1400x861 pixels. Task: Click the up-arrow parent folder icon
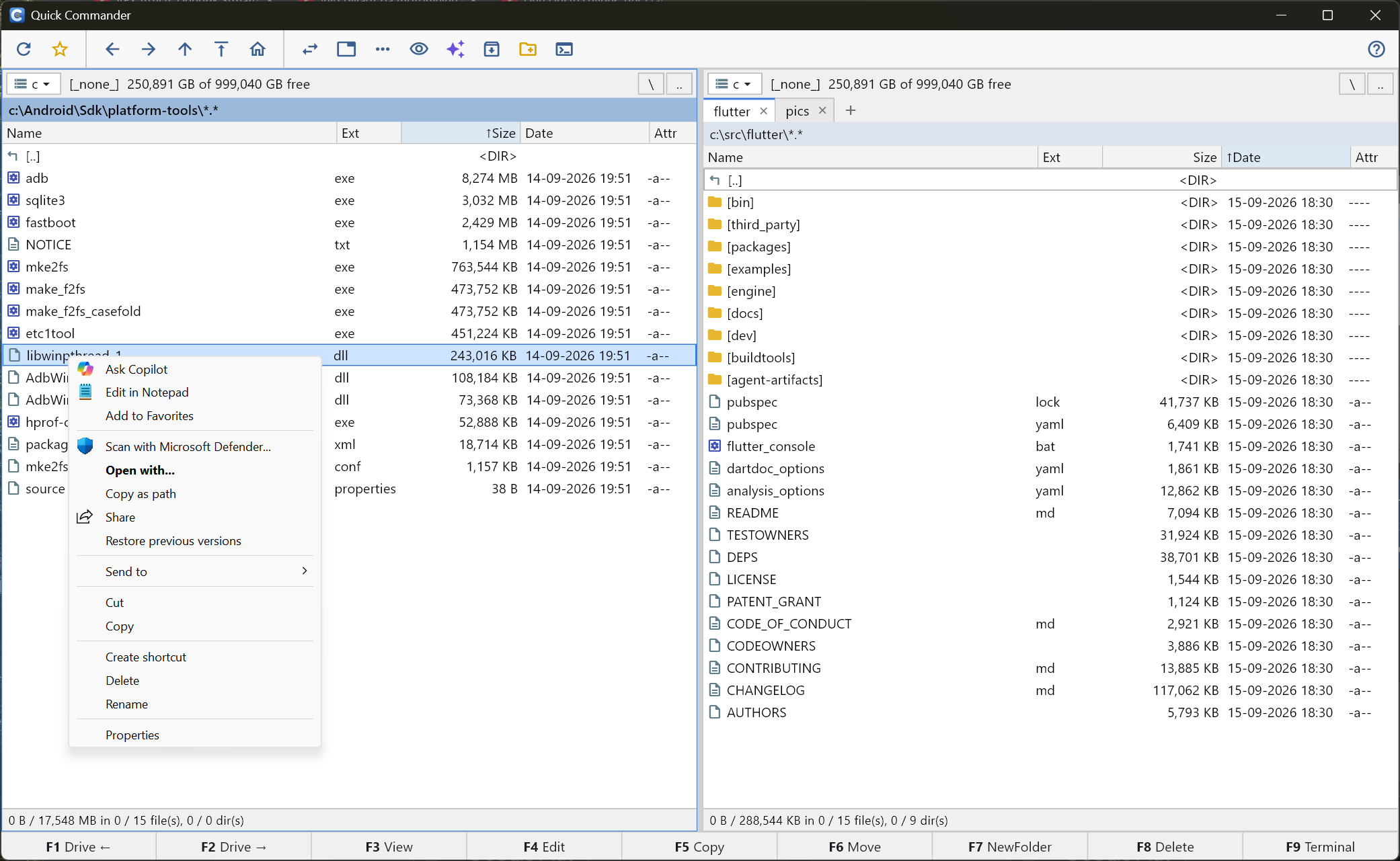tap(185, 49)
